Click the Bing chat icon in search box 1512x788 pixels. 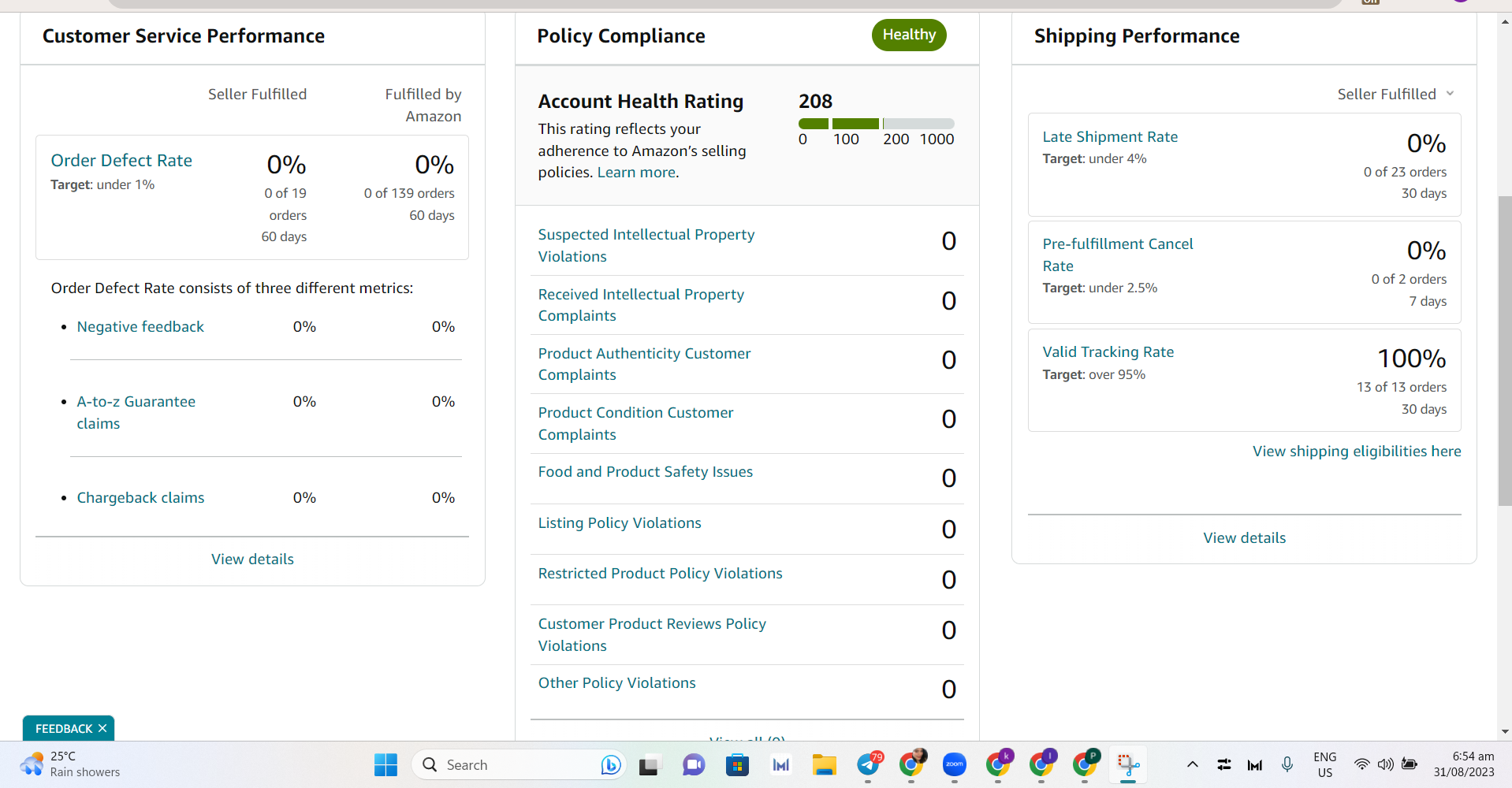pos(610,764)
